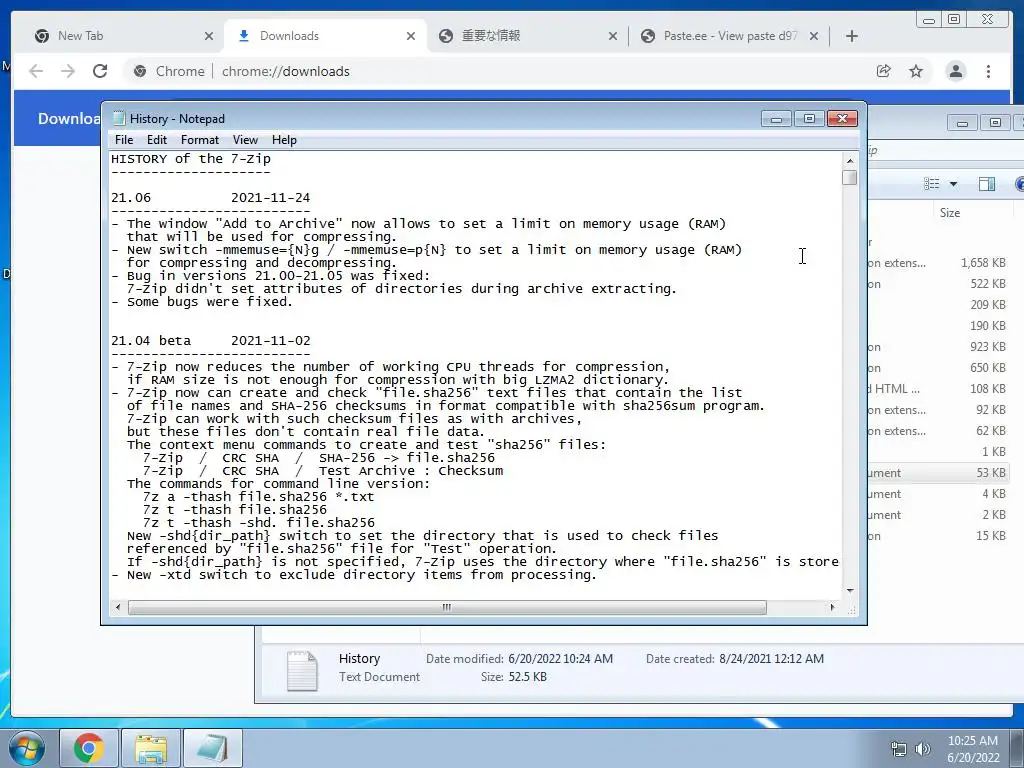The height and width of the screenshot is (768, 1024).
Task: Select the 53 KB document row in Explorer
Action: pos(938,473)
